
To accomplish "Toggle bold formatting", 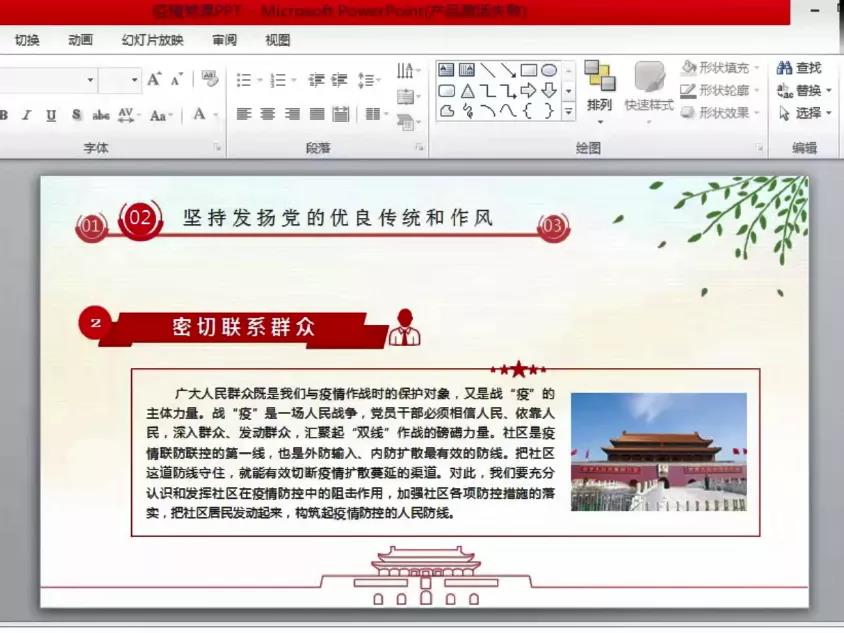I will tap(4, 115).
